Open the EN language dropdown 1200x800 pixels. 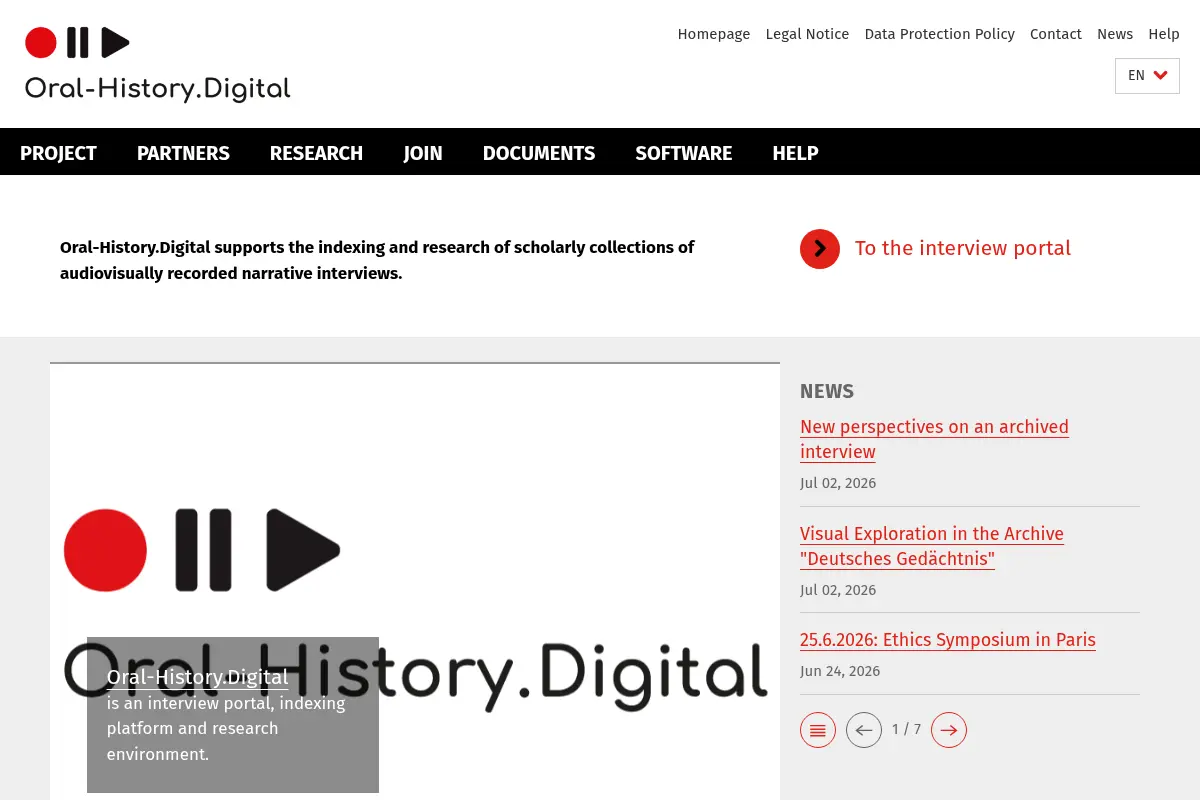coord(1147,76)
